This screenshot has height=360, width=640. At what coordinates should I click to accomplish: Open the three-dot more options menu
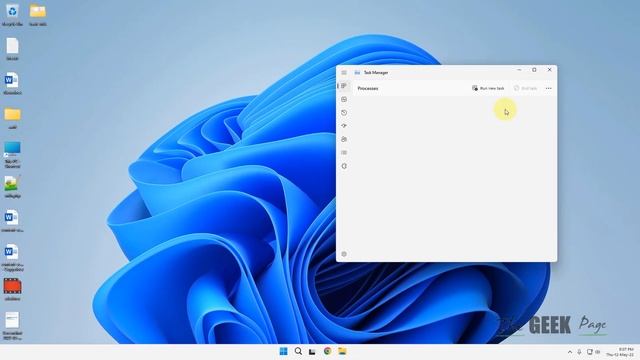tap(549, 88)
